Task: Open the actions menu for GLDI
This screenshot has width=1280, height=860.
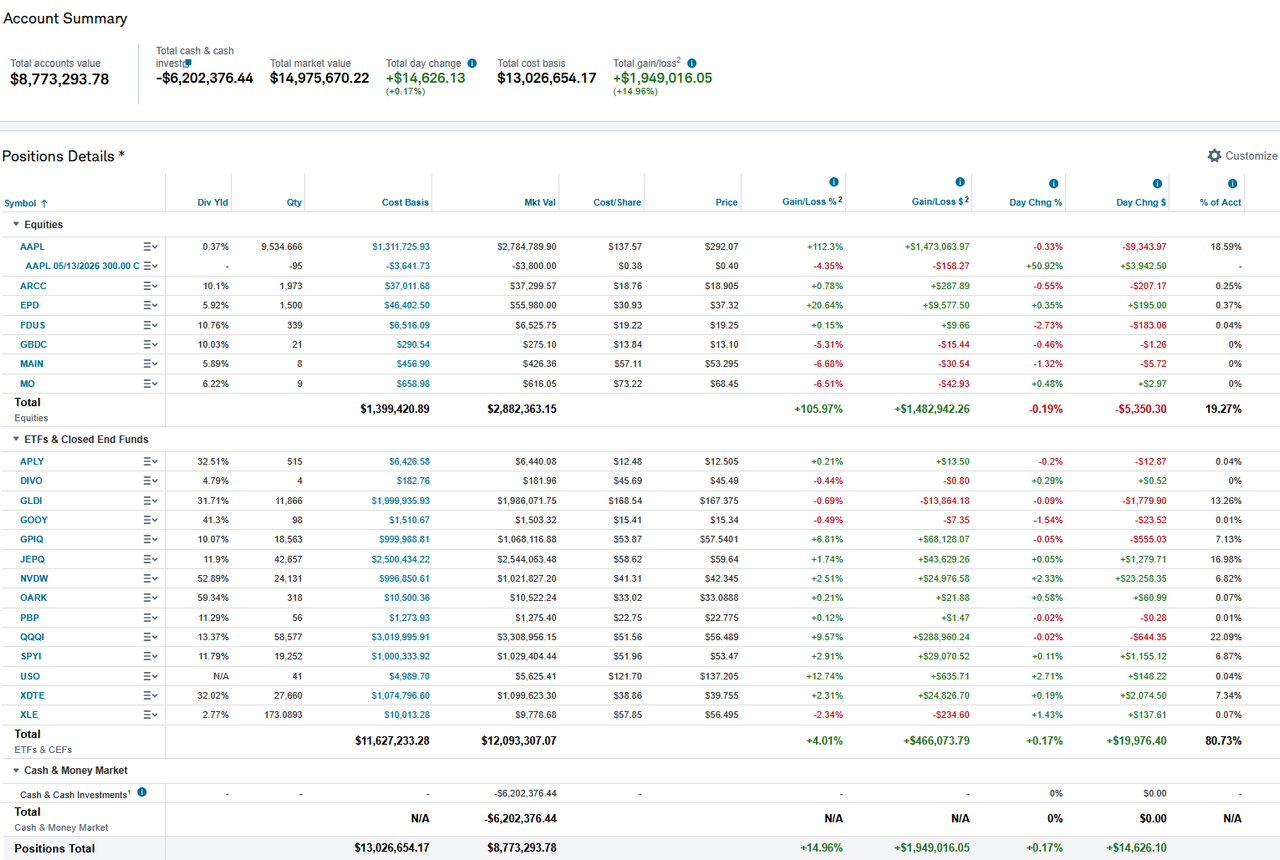Action: (x=151, y=500)
